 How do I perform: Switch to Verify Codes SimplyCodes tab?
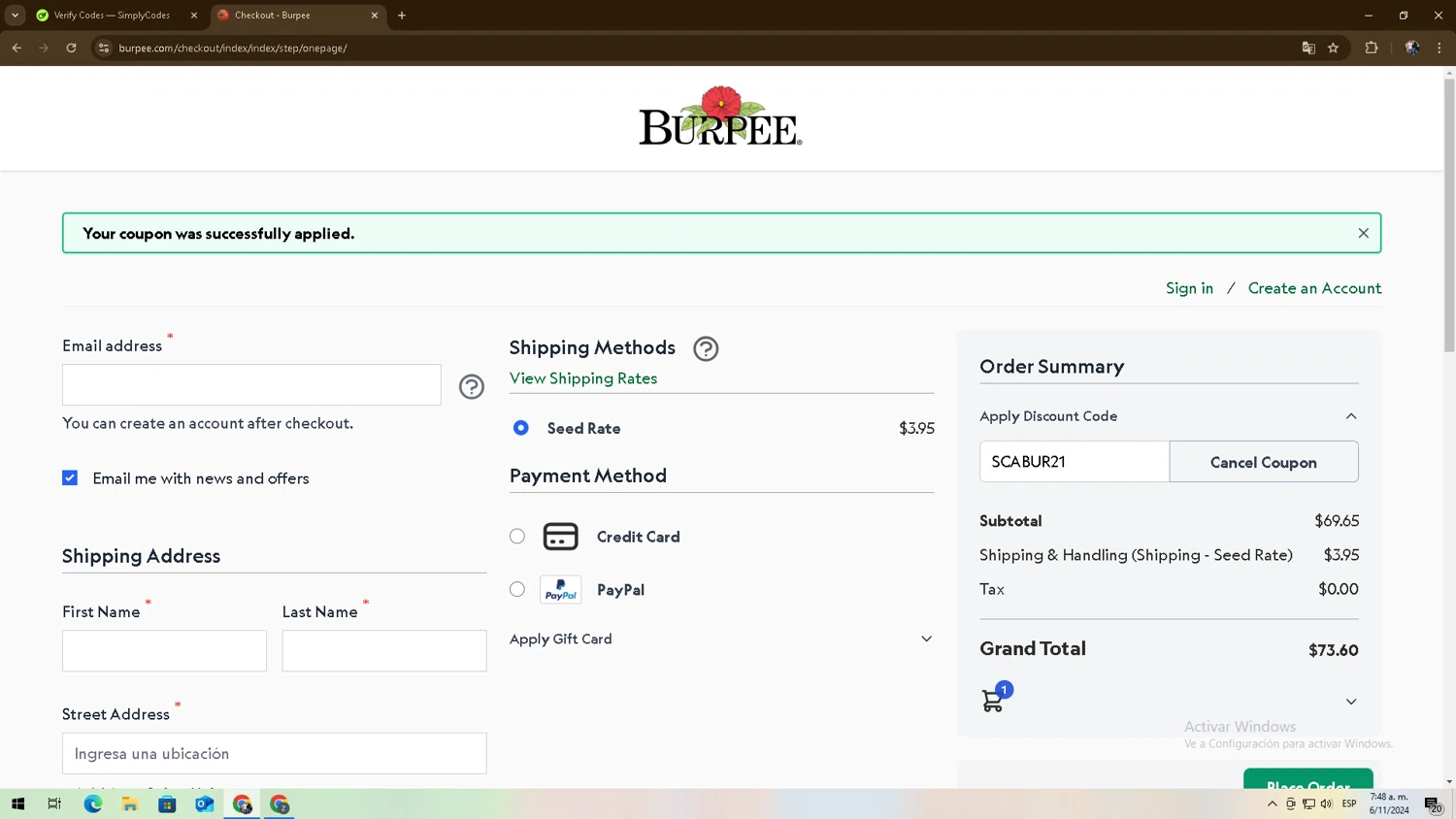(113, 16)
